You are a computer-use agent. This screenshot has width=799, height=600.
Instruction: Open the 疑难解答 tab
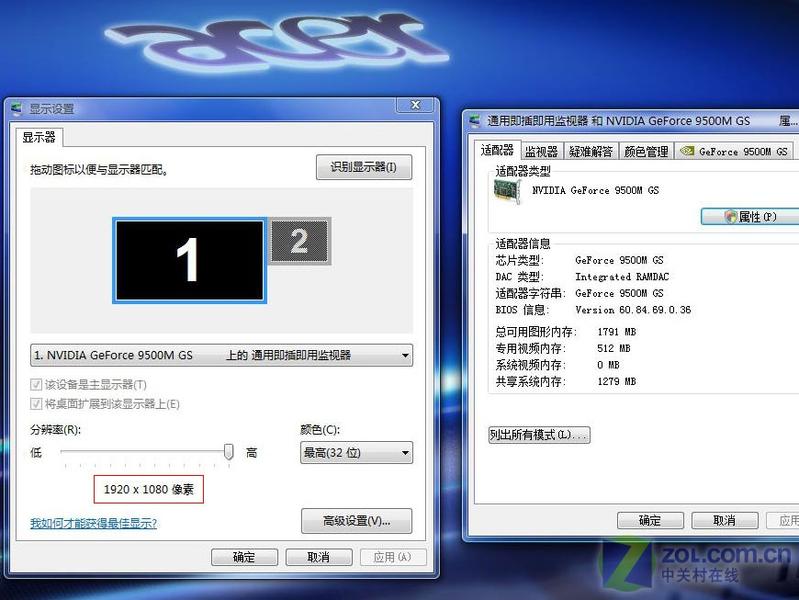(591, 151)
